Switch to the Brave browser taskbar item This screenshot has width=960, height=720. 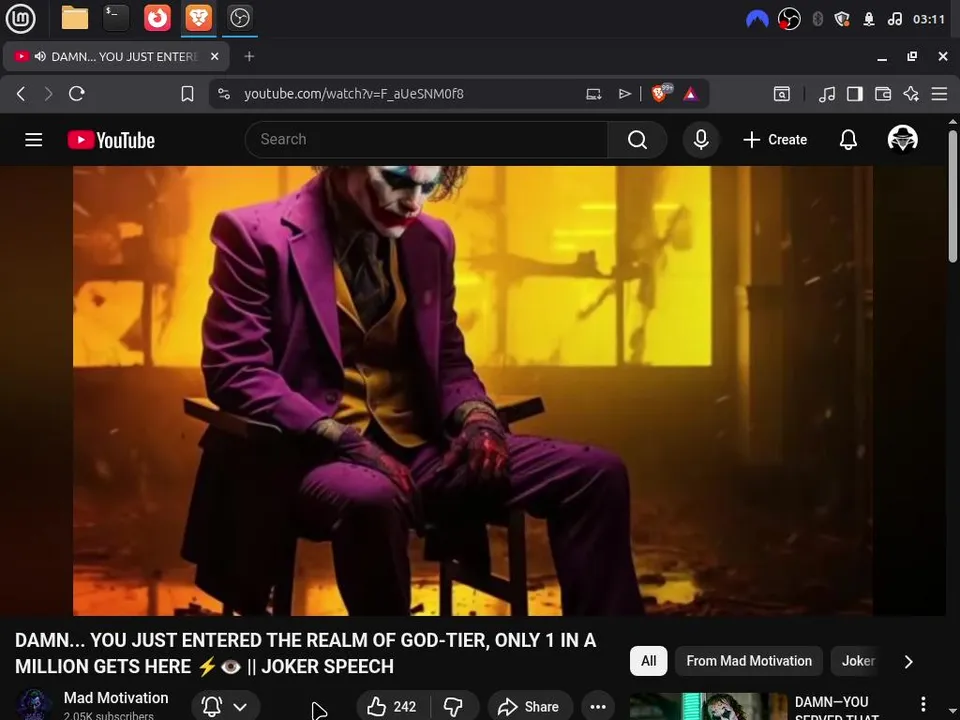(198, 18)
